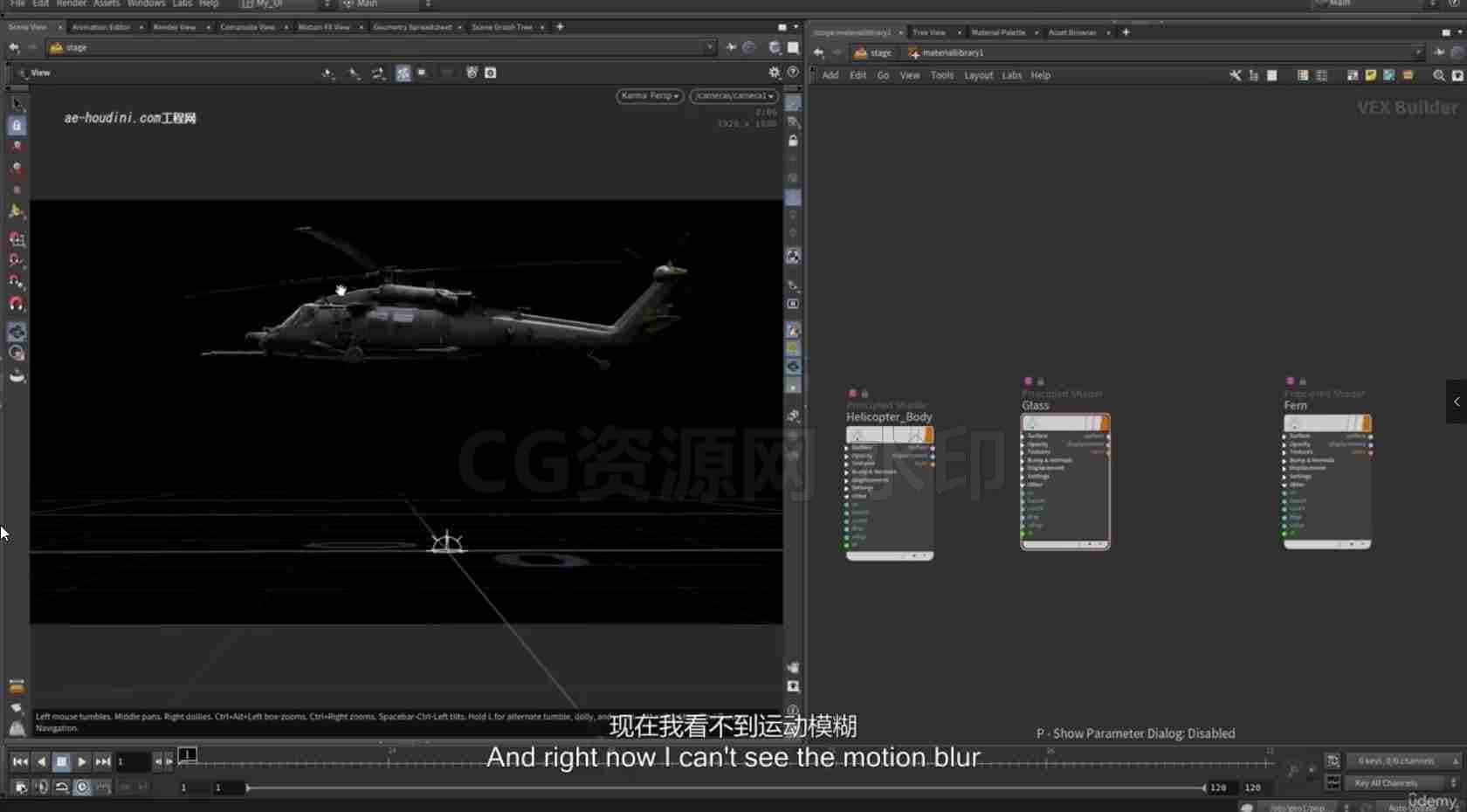
Task: Click the materiallibrary1 path button
Action: click(x=945, y=52)
